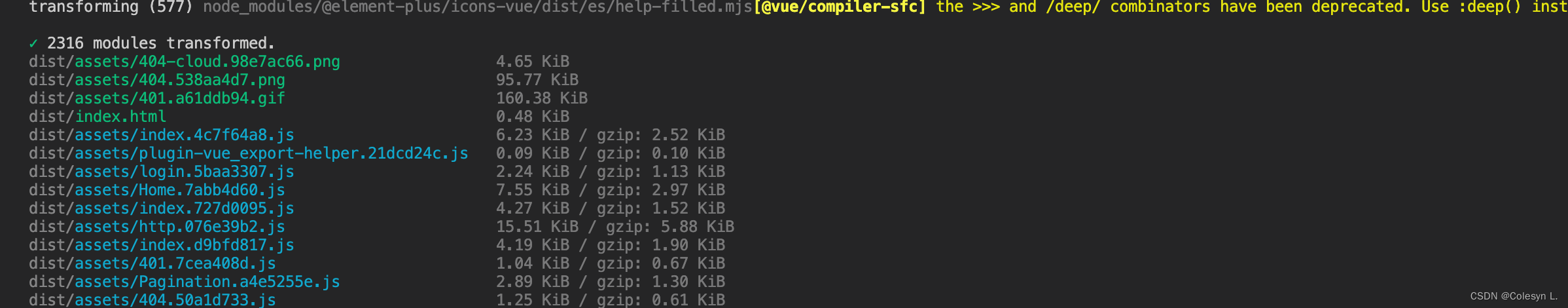Click the help-filled.mjs node_modules path
Image resolution: width=1568 pixels, height=308 pixels.
(x=478, y=7)
